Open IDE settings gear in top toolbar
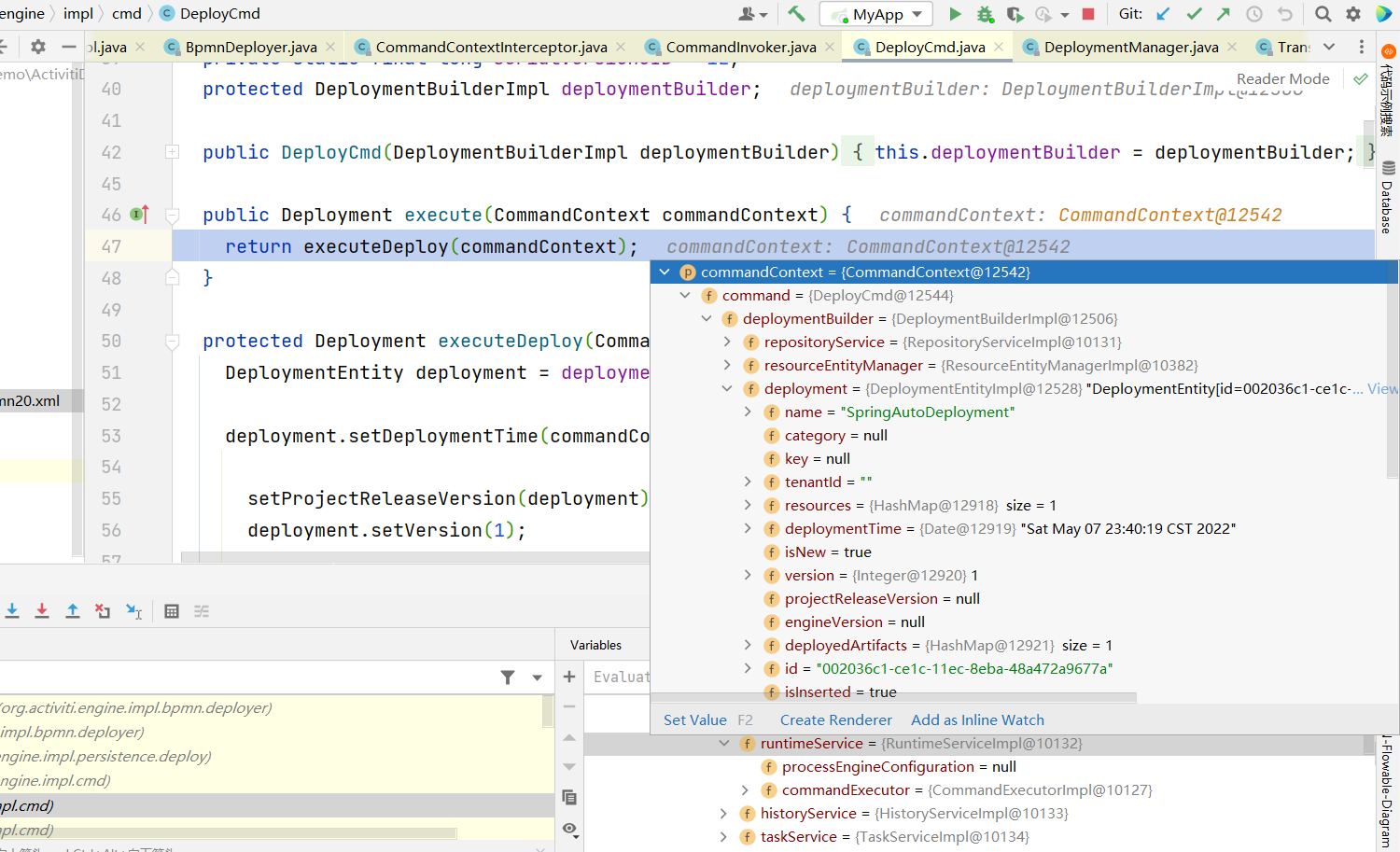The image size is (1400, 852). (1353, 14)
